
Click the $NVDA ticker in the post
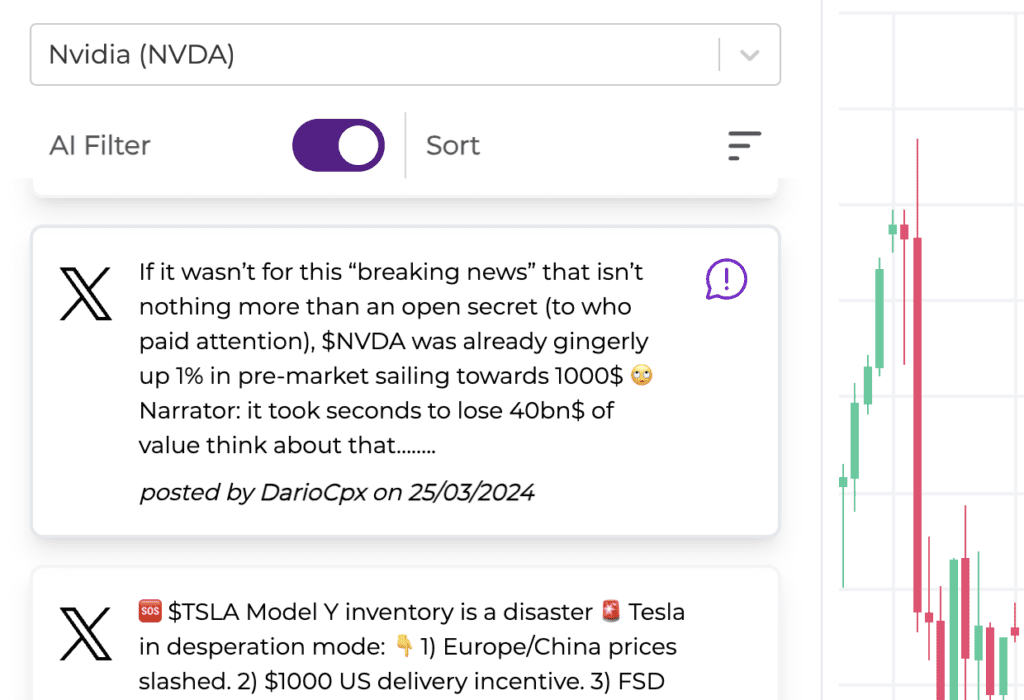click(x=364, y=341)
